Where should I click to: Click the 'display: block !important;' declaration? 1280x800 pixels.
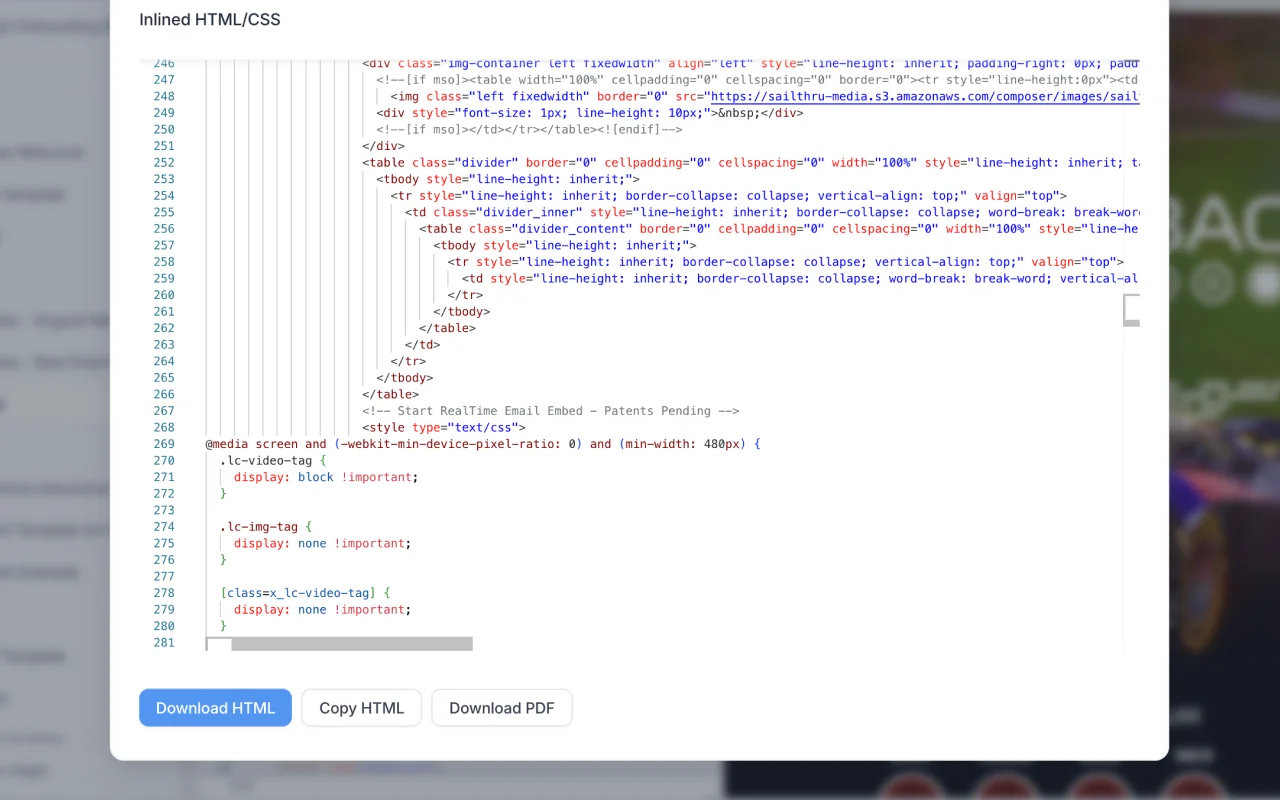pos(326,477)
